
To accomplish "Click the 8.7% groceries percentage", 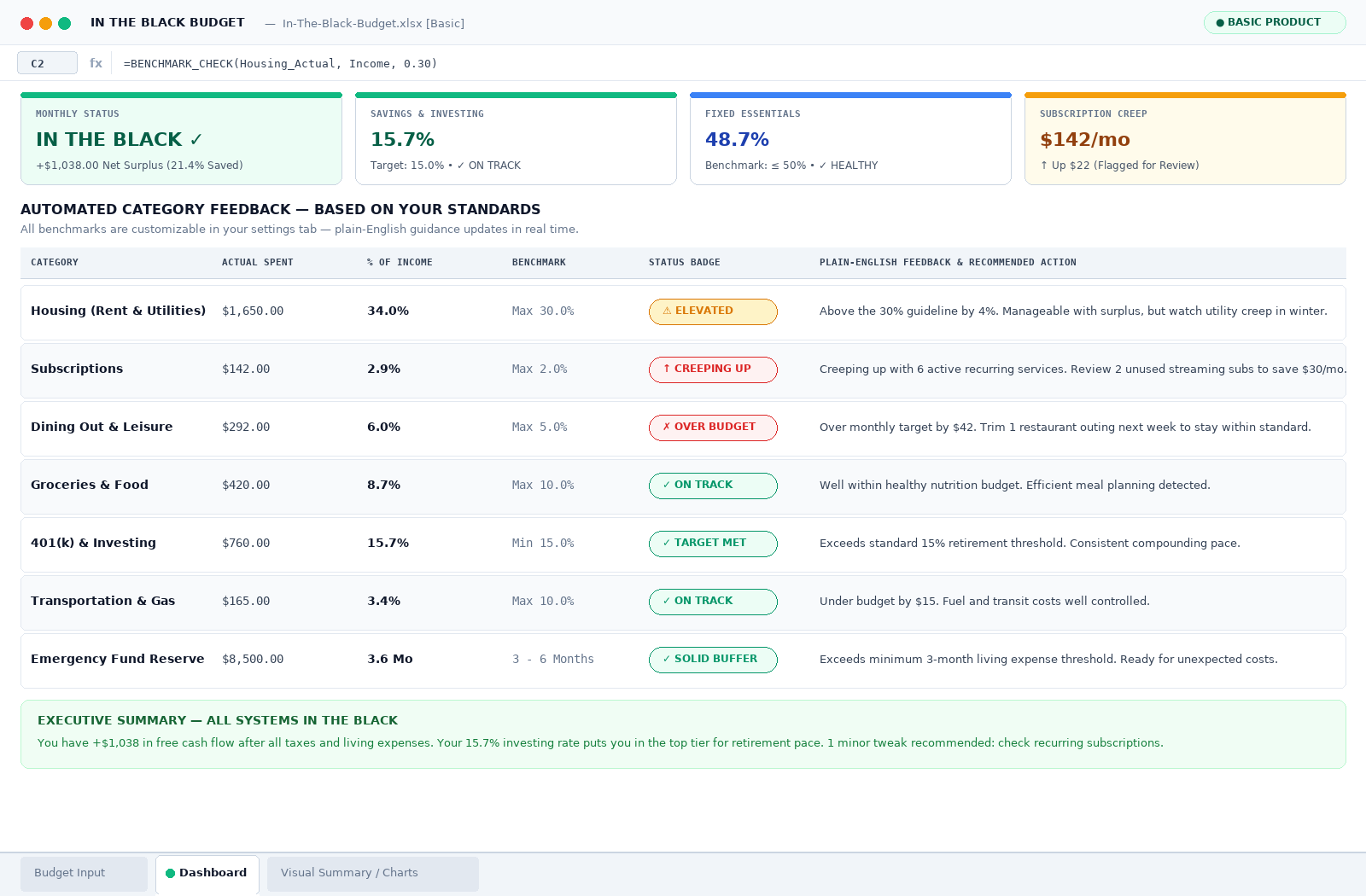I will (x=383, y=485).
